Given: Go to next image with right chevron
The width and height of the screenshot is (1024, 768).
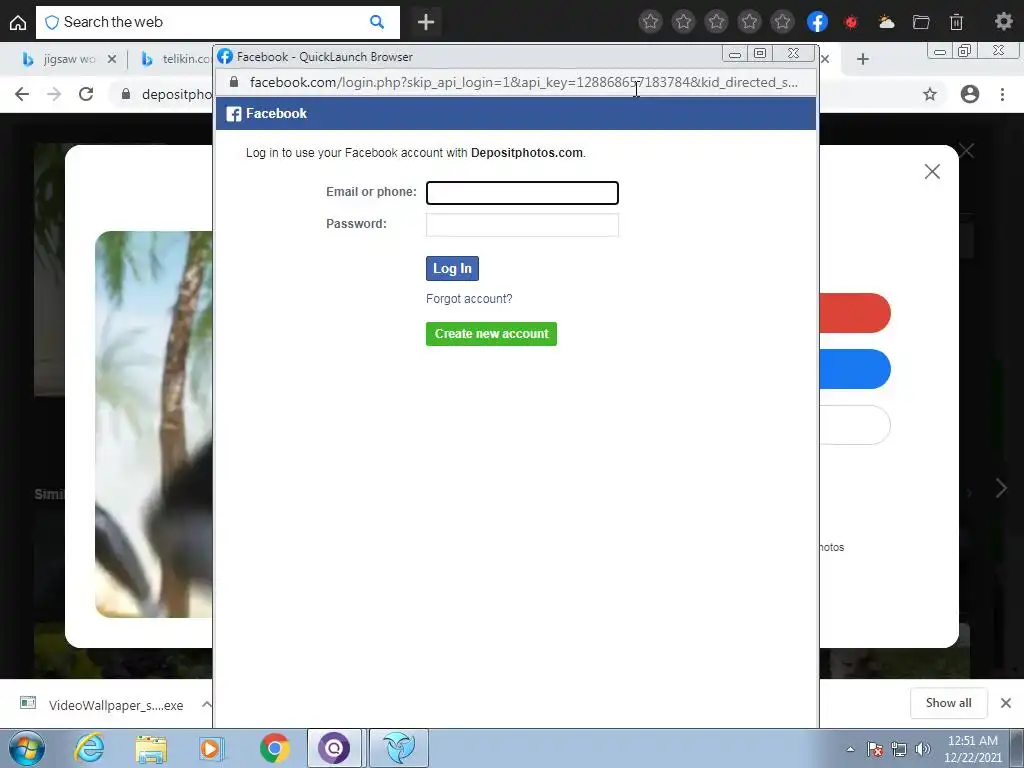Looking at the screenshot, I should tap(1000, 488).
